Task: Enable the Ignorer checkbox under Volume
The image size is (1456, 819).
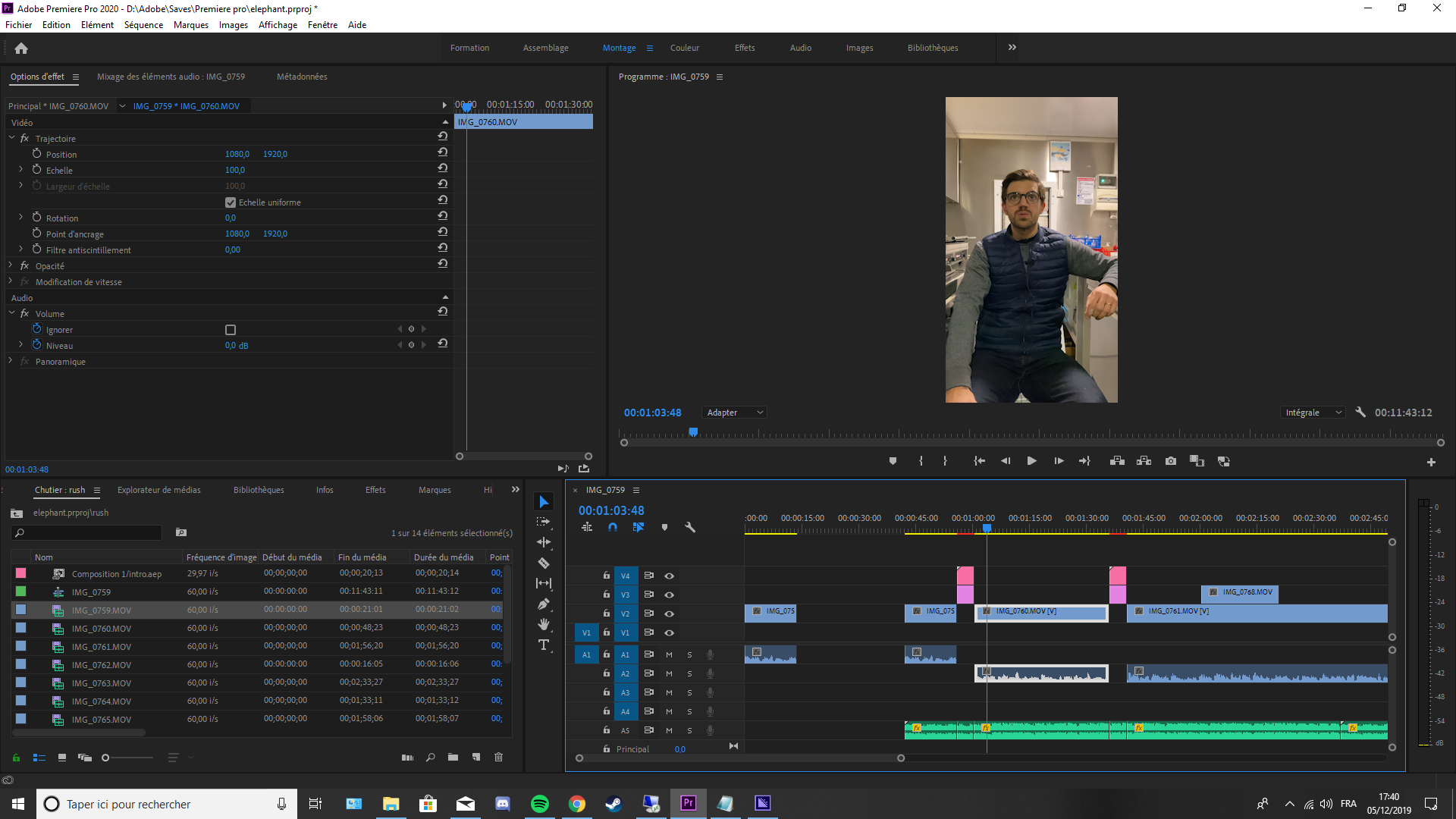Action: pos(231,330)
